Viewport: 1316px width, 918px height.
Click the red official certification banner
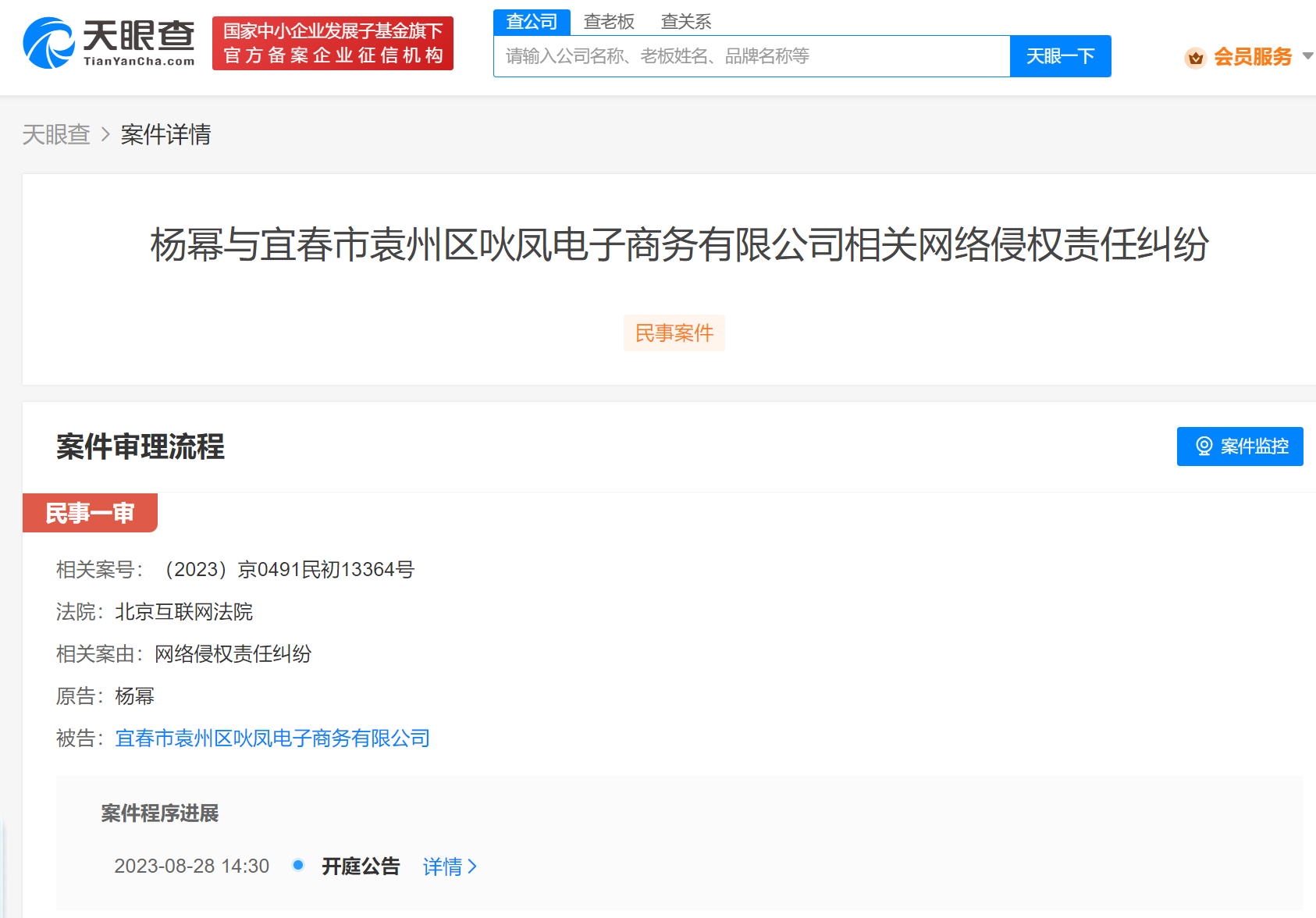(x=333, y=43)
